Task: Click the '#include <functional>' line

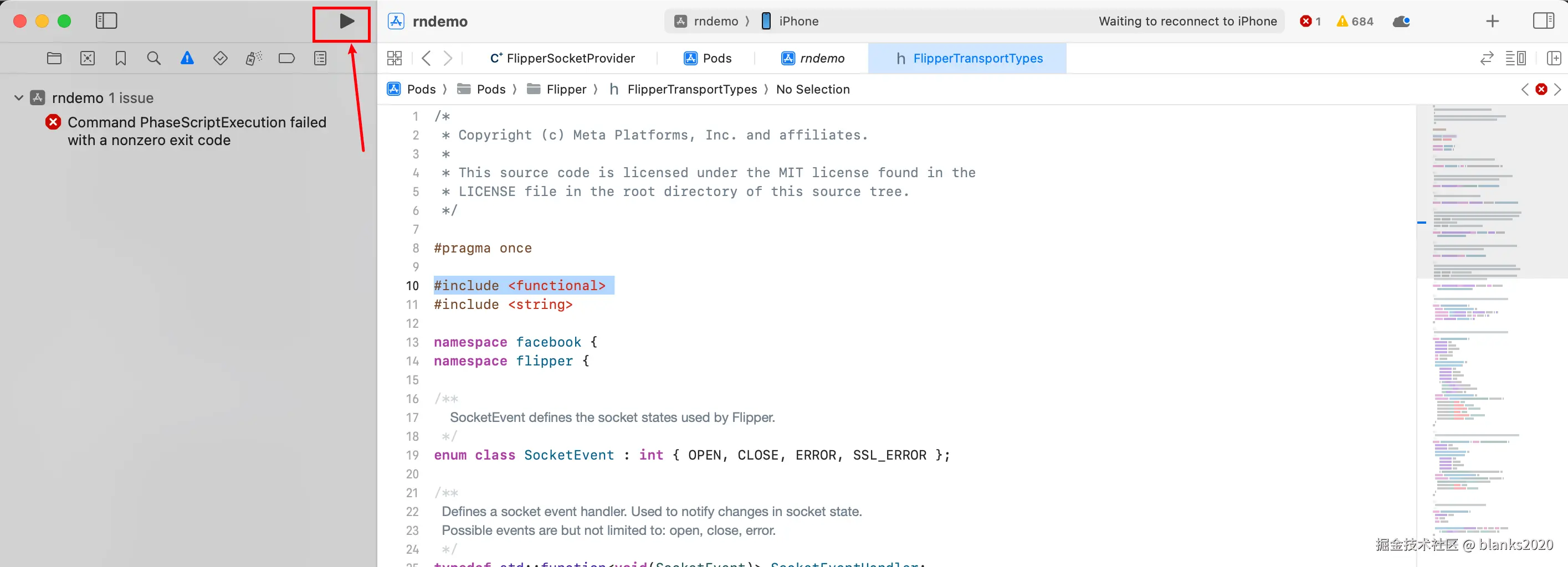Action: coord(520,286)
